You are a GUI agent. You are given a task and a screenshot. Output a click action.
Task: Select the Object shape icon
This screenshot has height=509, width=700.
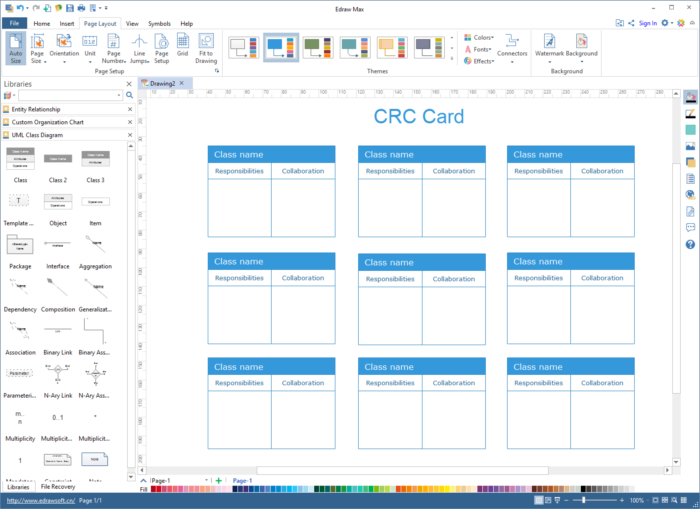[x=58, y=202]
